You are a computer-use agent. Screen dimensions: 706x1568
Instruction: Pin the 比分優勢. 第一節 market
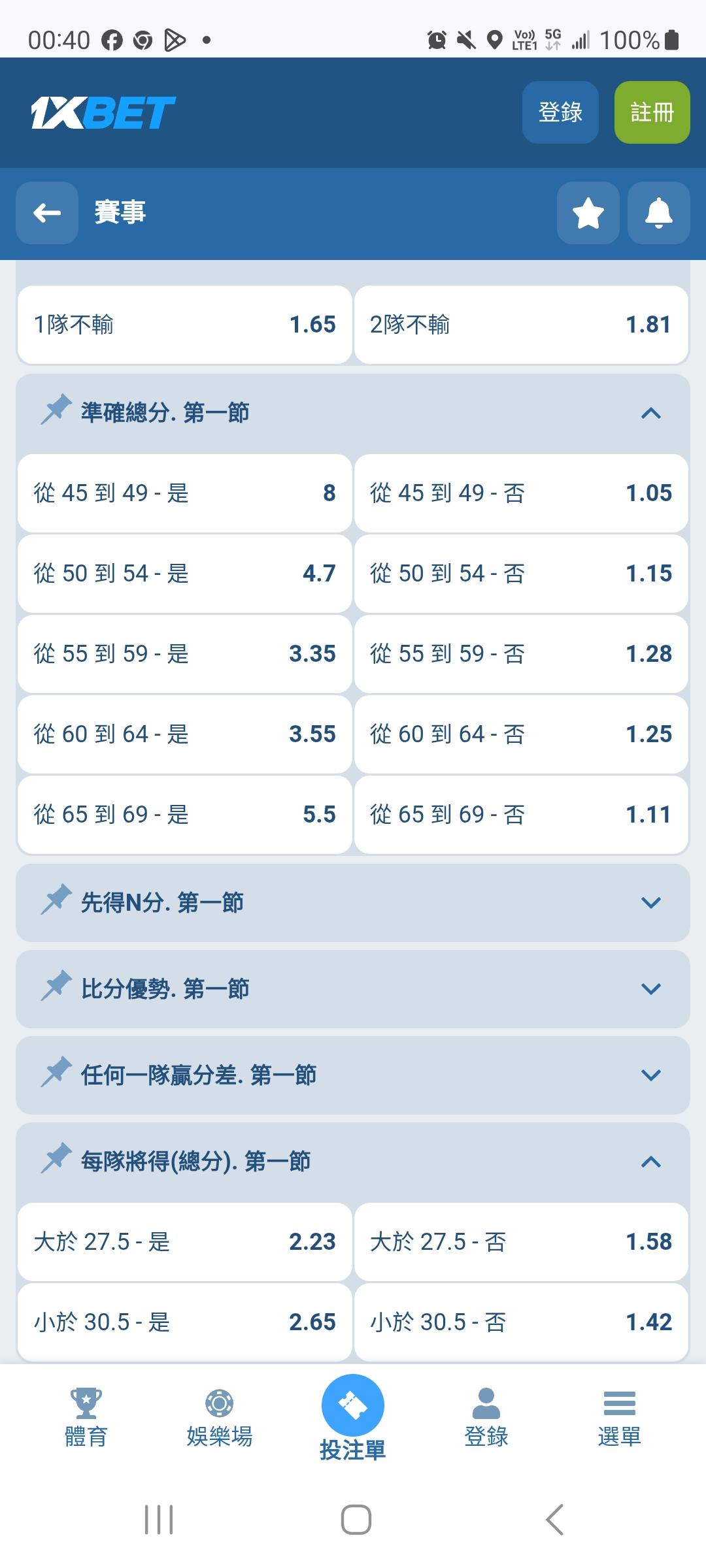click(x=56, y=987)
